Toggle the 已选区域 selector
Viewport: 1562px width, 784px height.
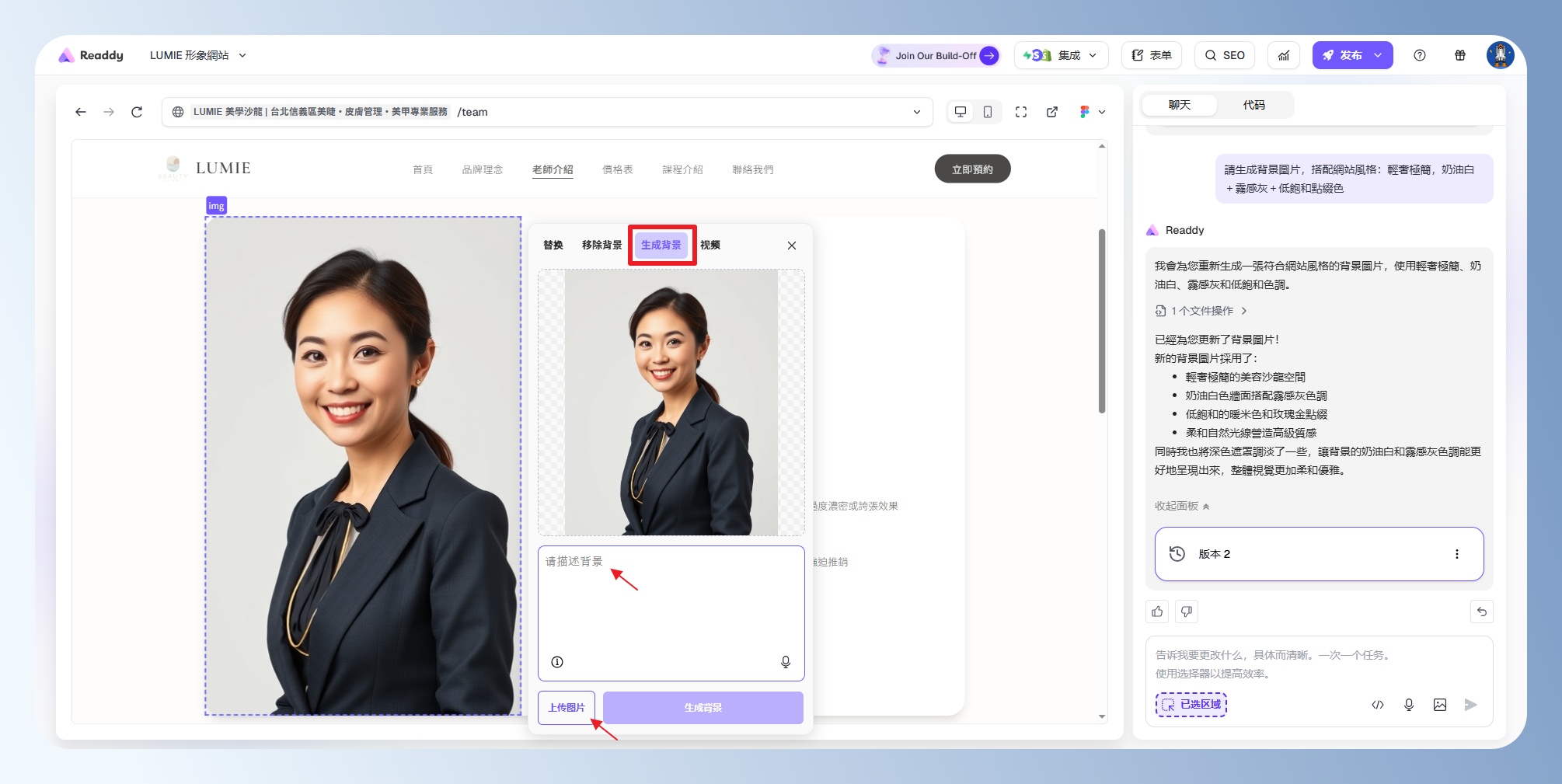click(x=1191, y=705)
